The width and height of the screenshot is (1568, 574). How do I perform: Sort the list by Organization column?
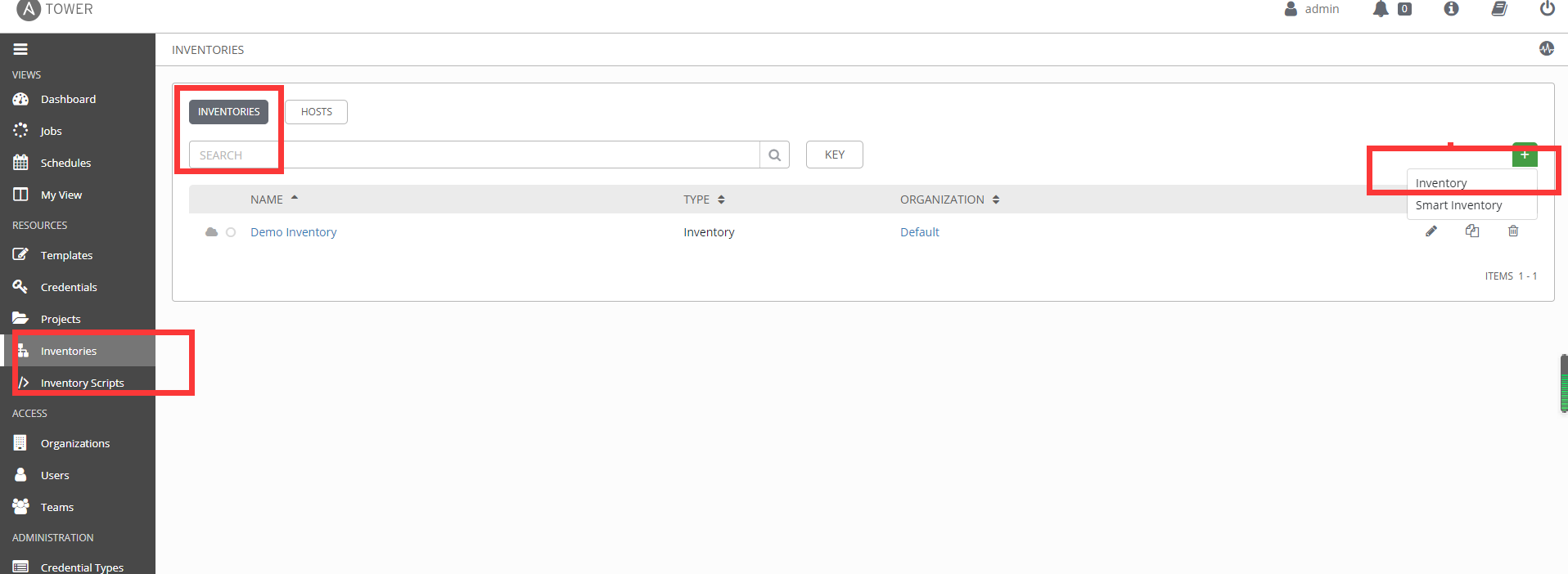950,200
